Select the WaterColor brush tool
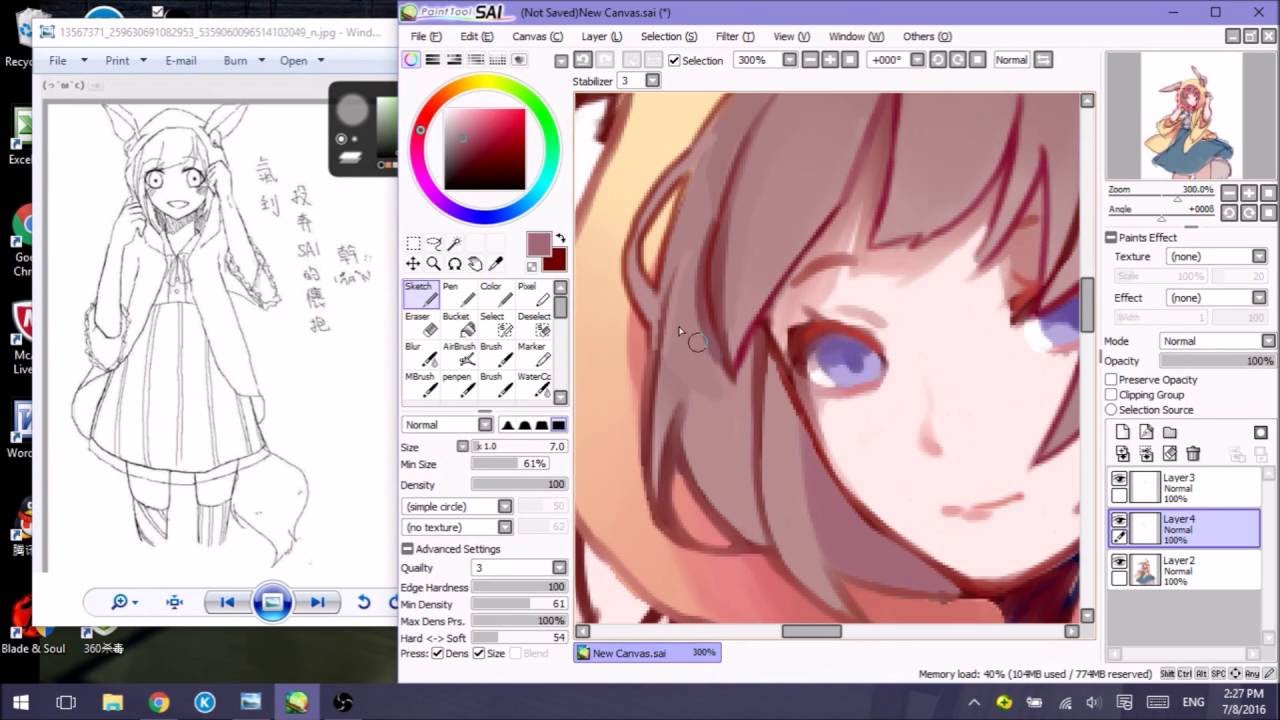The width and height of the screenshot is (1280, 720). 534,384
